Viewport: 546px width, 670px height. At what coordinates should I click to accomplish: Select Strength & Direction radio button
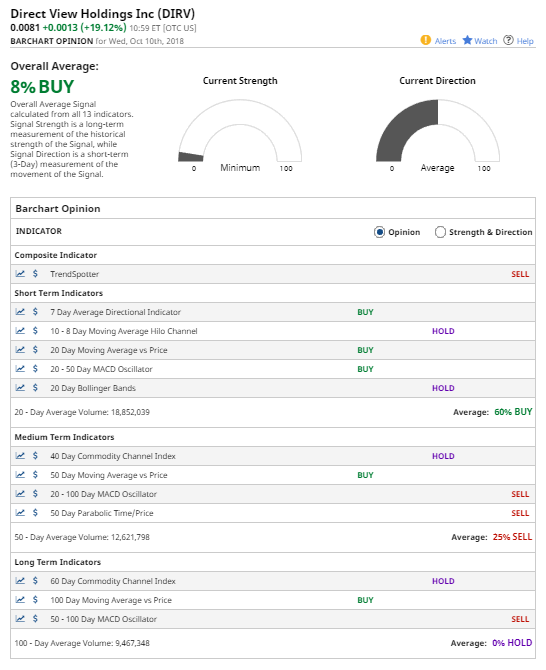pos(440,232)
